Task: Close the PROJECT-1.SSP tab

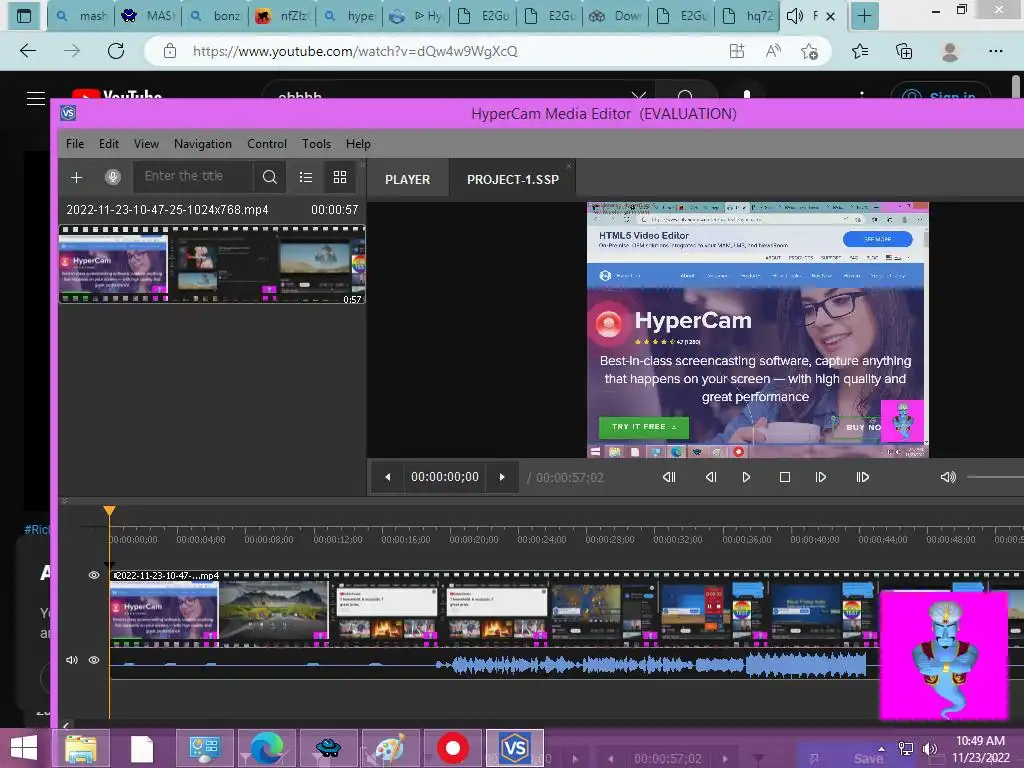Action: click(x=569, y=167)
